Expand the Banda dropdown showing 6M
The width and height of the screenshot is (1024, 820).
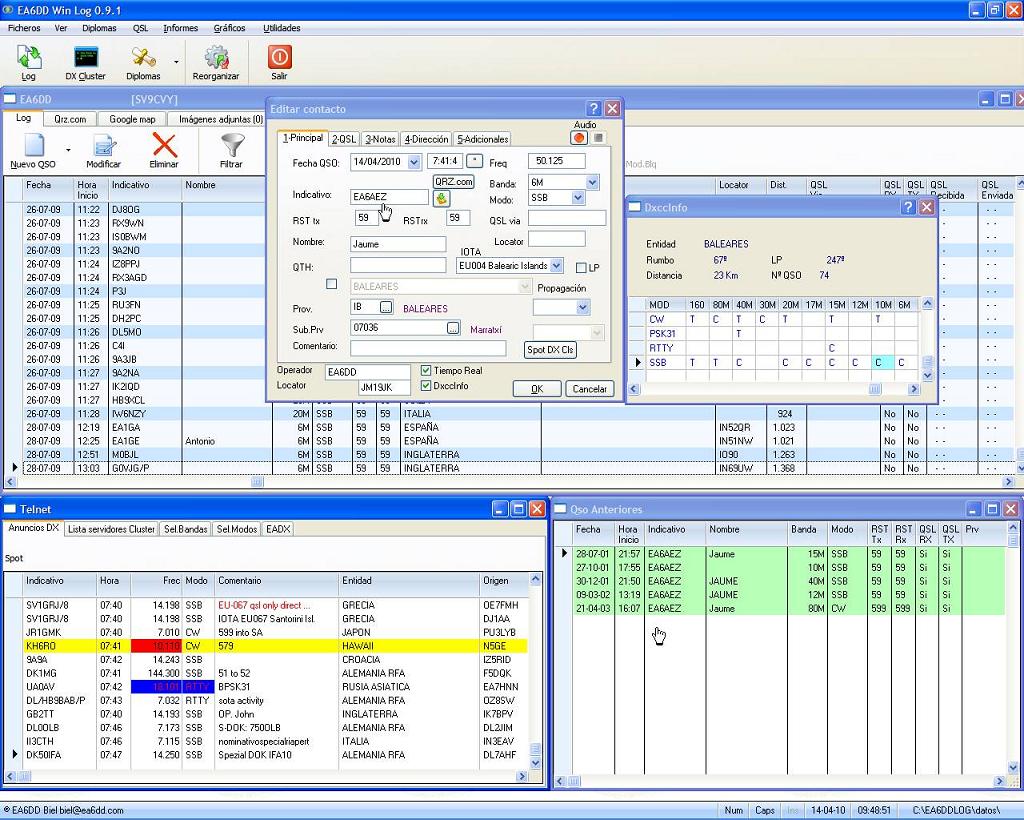pyautogui.click(x=592, y=183)
